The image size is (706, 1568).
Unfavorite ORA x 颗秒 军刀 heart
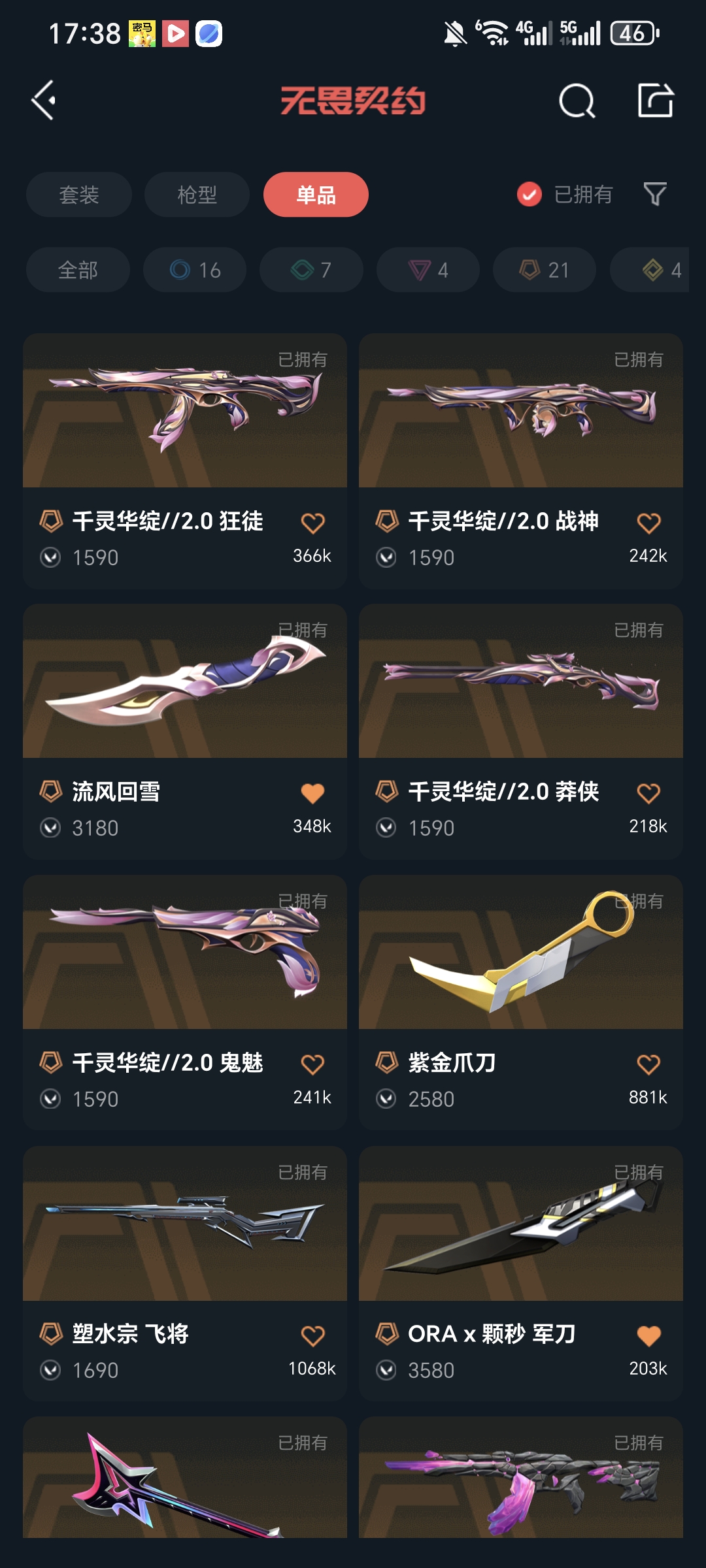click(648, 1335)
